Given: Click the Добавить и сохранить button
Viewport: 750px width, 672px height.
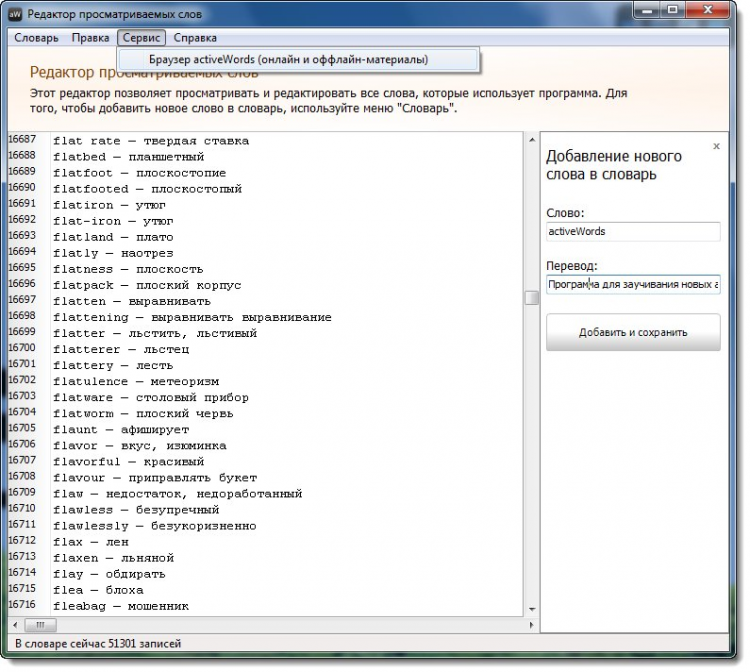Looking at the screenshot, I should 633,332.
